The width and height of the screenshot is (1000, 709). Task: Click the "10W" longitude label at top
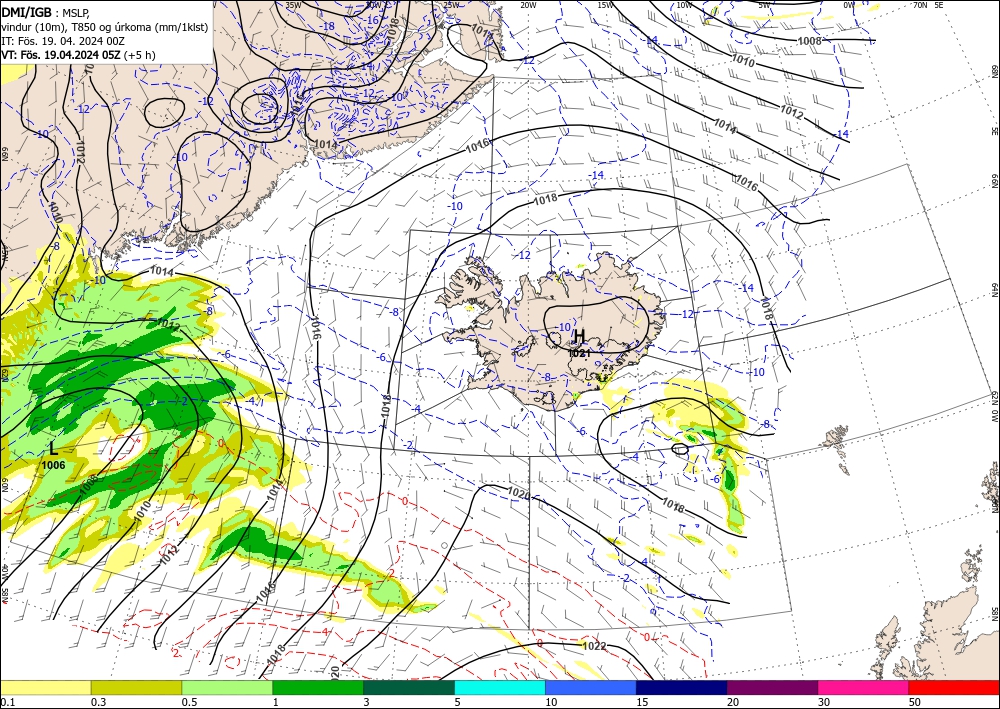click(x=684, y=5)
